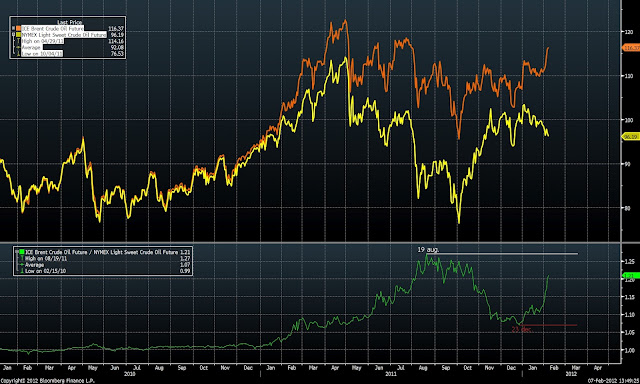Click the 96.19 value in the legend
The height and width of the screenshot is (384, 640).
[117, 35]
